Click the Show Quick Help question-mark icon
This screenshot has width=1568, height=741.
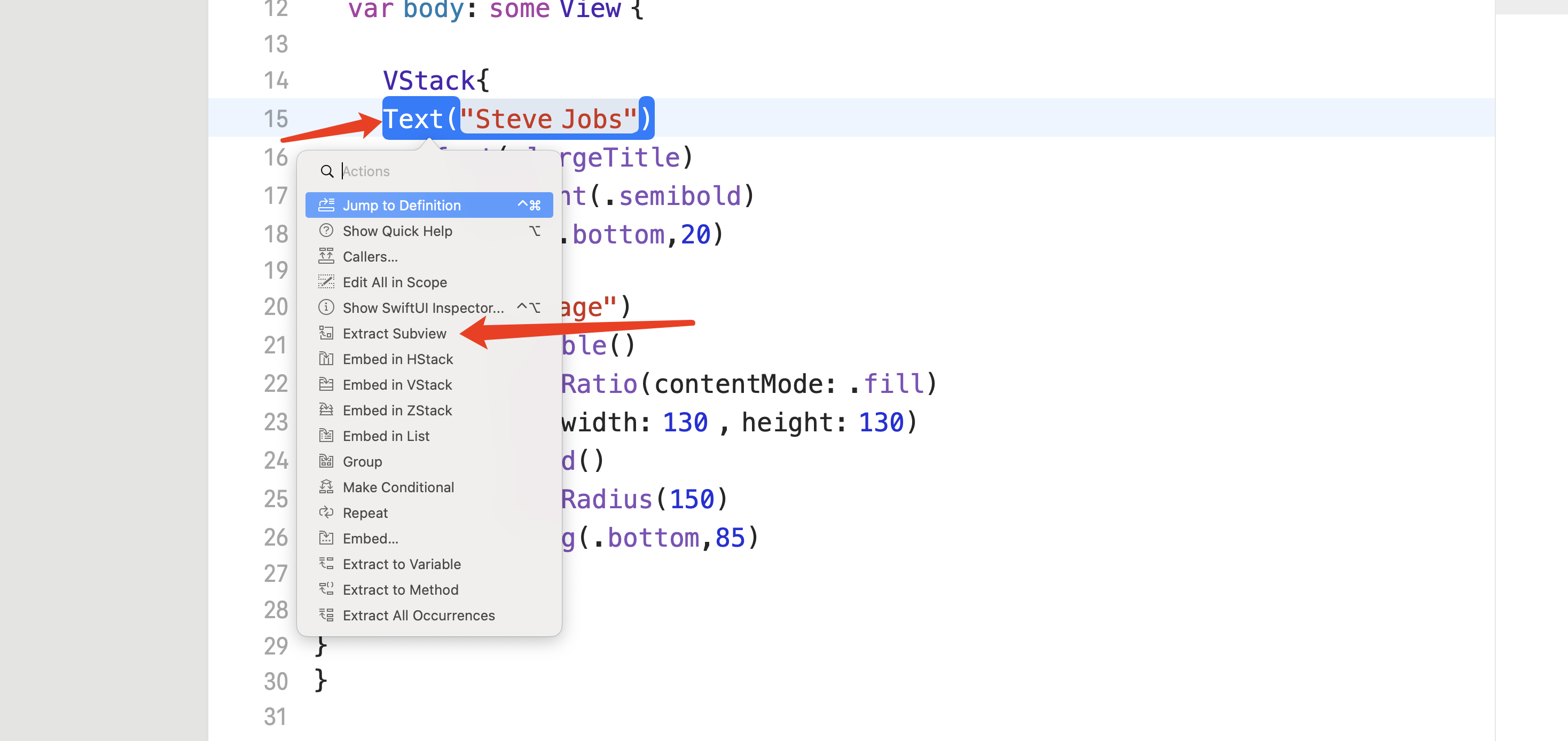326,231
